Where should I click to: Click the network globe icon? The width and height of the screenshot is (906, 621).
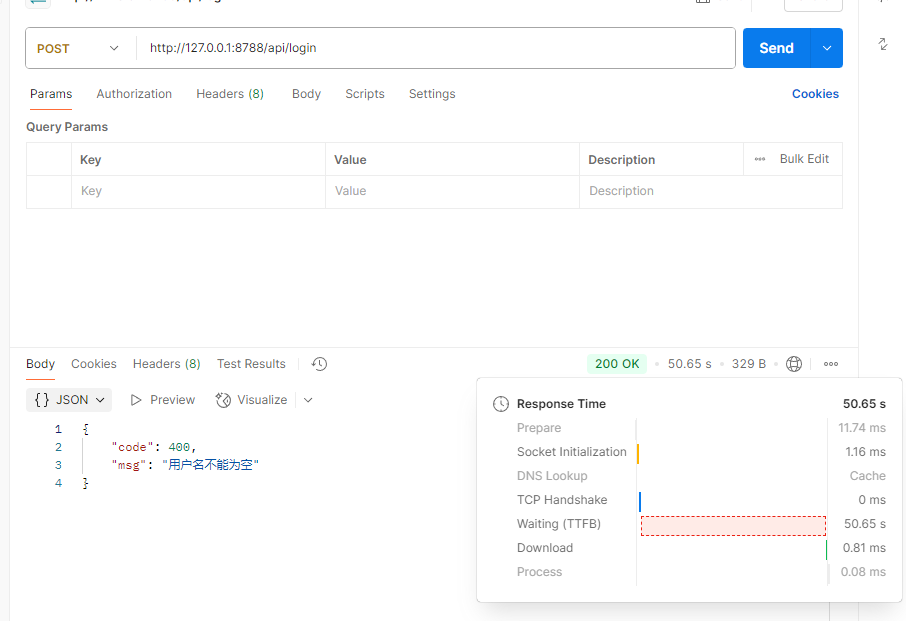(x=794, y=364)
